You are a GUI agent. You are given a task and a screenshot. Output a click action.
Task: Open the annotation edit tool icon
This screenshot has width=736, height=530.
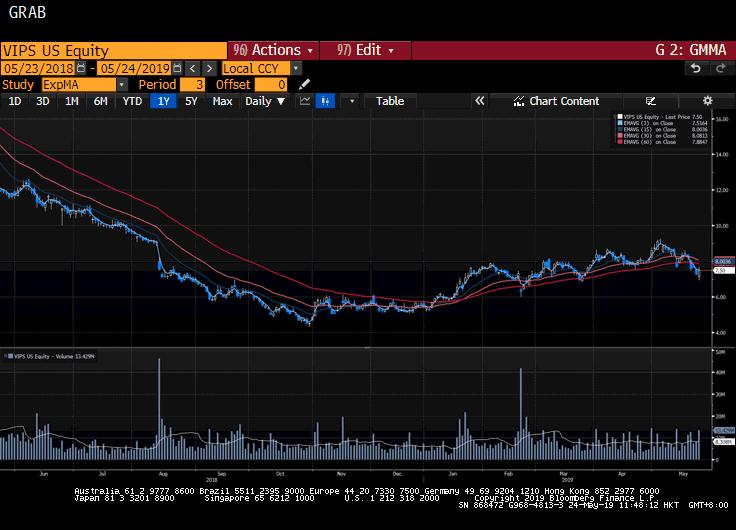pos(651,101)
